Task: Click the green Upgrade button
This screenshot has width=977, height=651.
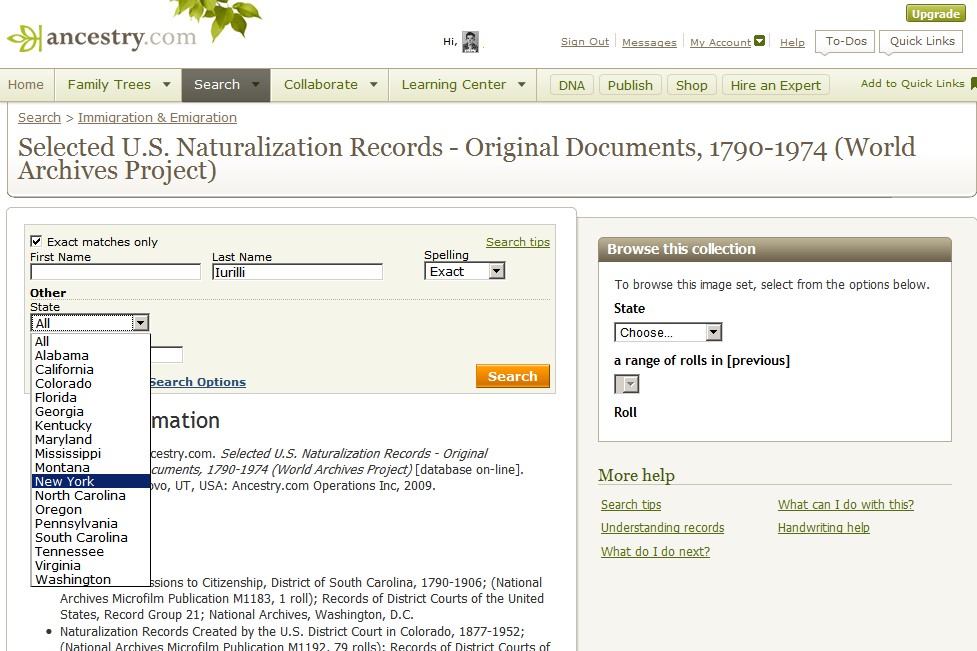Action: click(935, 14)
